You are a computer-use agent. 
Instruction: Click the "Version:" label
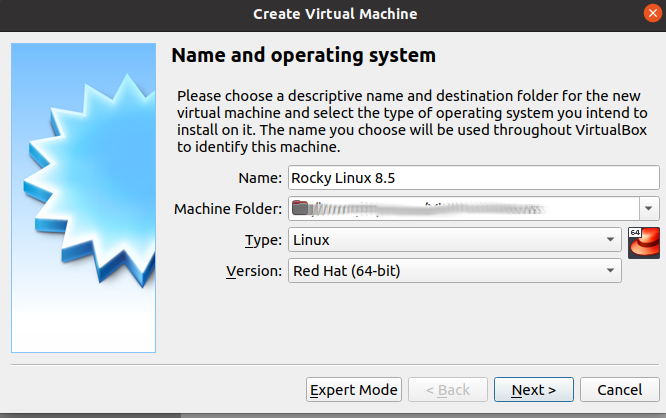pos(253,270)
